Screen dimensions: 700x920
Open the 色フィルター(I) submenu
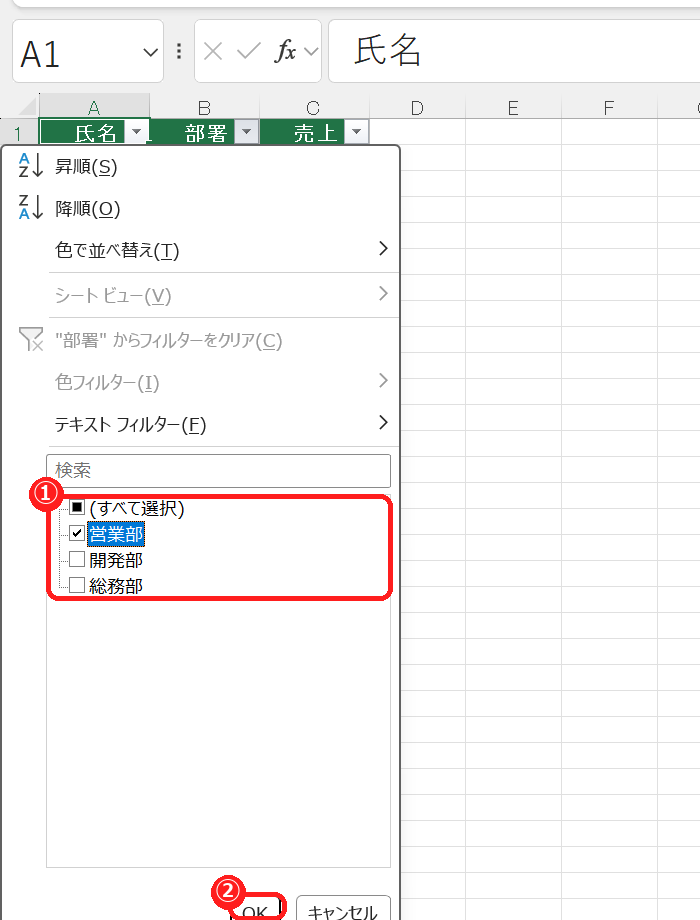tap(201, 382)
